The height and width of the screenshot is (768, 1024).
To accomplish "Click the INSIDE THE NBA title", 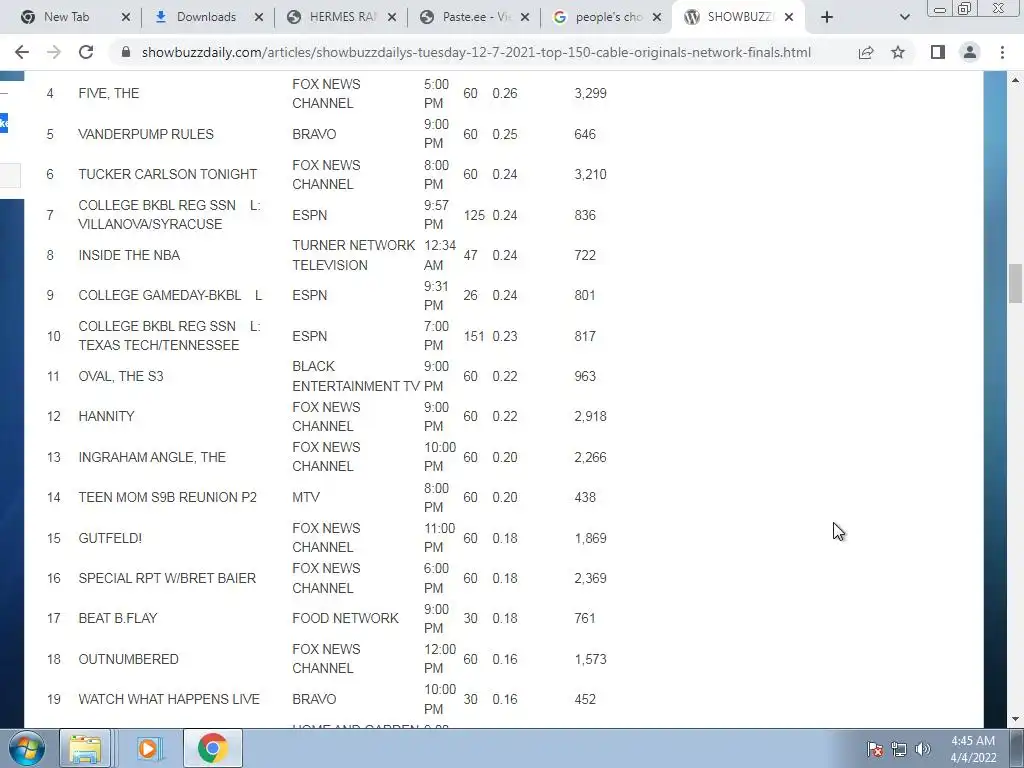I will pyautogui.click(x=129, y=255).
